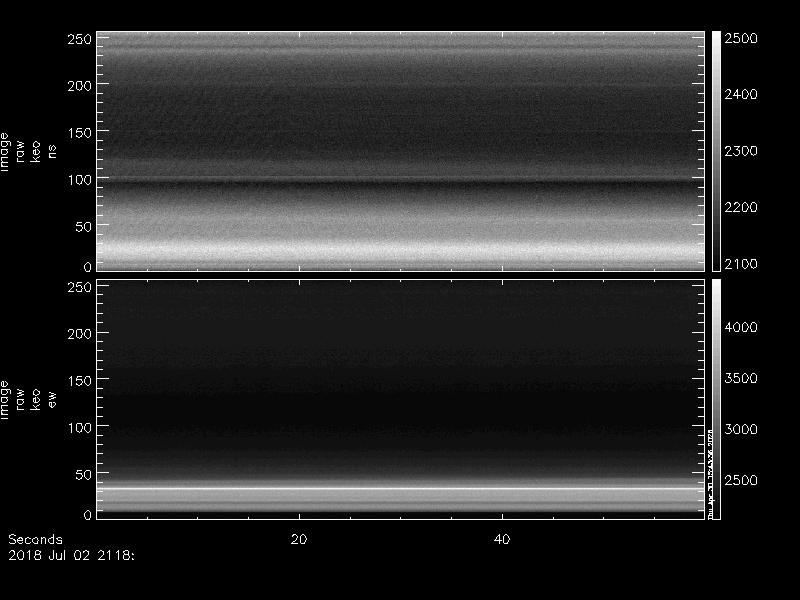Click the 'ew' label of lower plot
Image resolution: width=800 pixels, height=600 pixels.
(x=52, y=399)
